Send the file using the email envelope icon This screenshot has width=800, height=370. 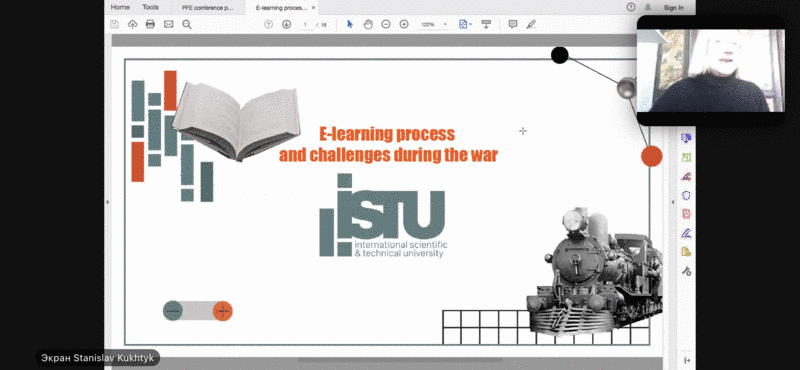(x=168, y=24)
